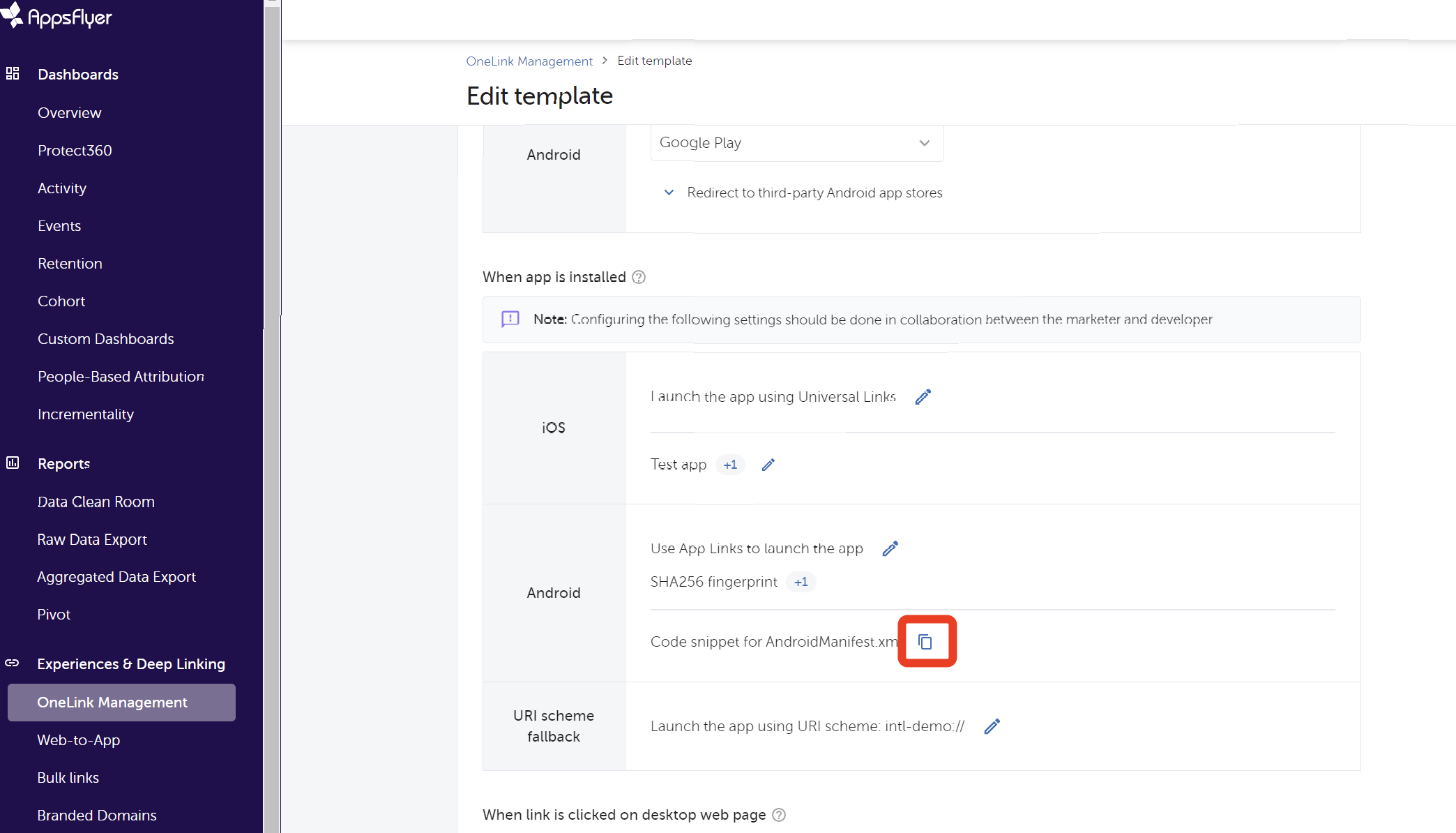
Task: Click the 'SHA256 fingerprint' label
Action: coord(713,582)
